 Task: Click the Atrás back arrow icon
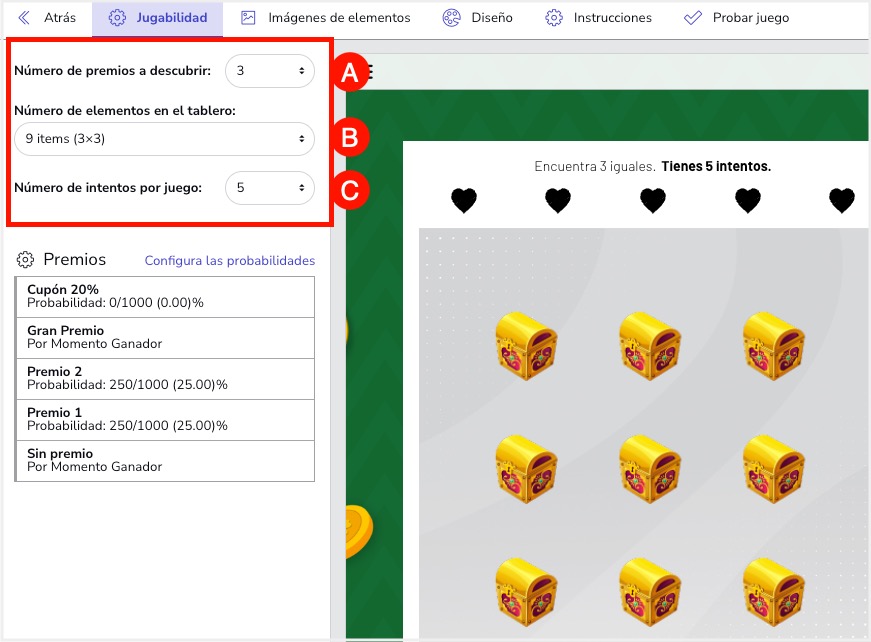(24, 18)
